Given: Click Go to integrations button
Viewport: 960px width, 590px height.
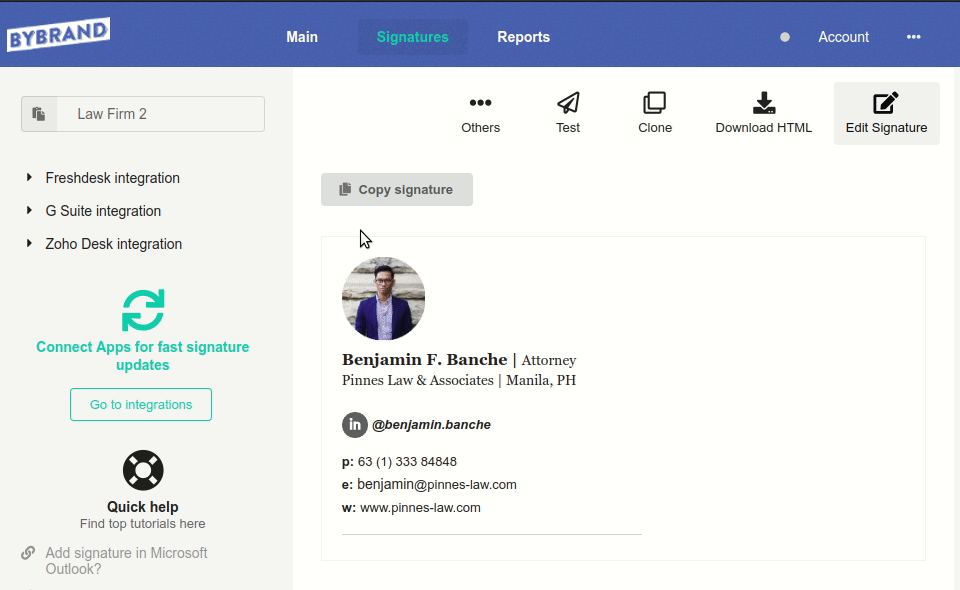Looking at the screenshot, I should (141, 405).
